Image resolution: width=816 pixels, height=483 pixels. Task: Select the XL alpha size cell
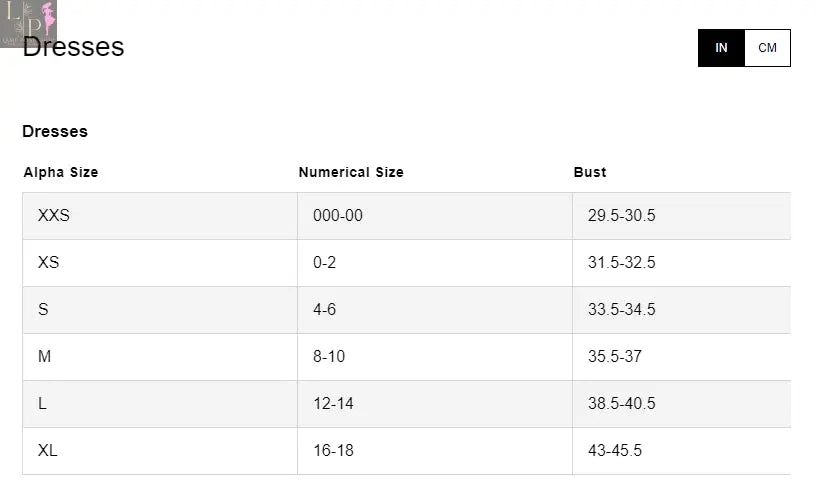pyautogui.click(x=48, y=451)
